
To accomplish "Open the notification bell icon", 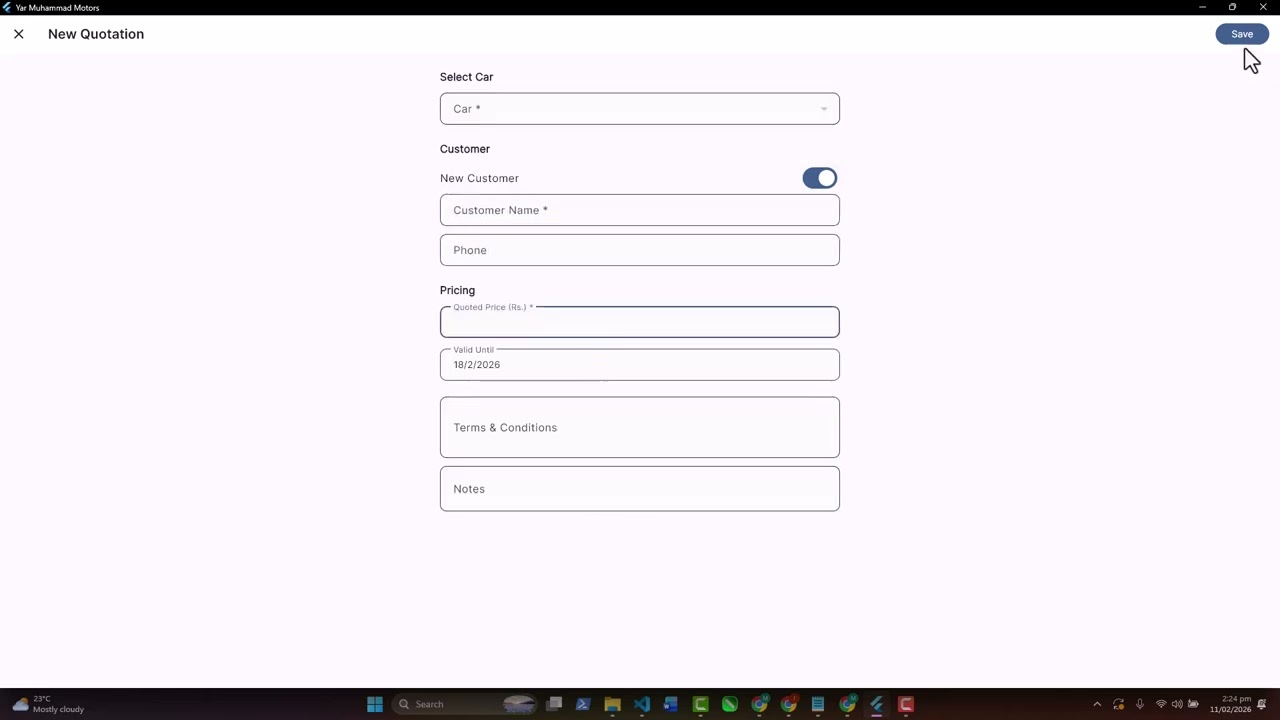I will [1263, 704].
